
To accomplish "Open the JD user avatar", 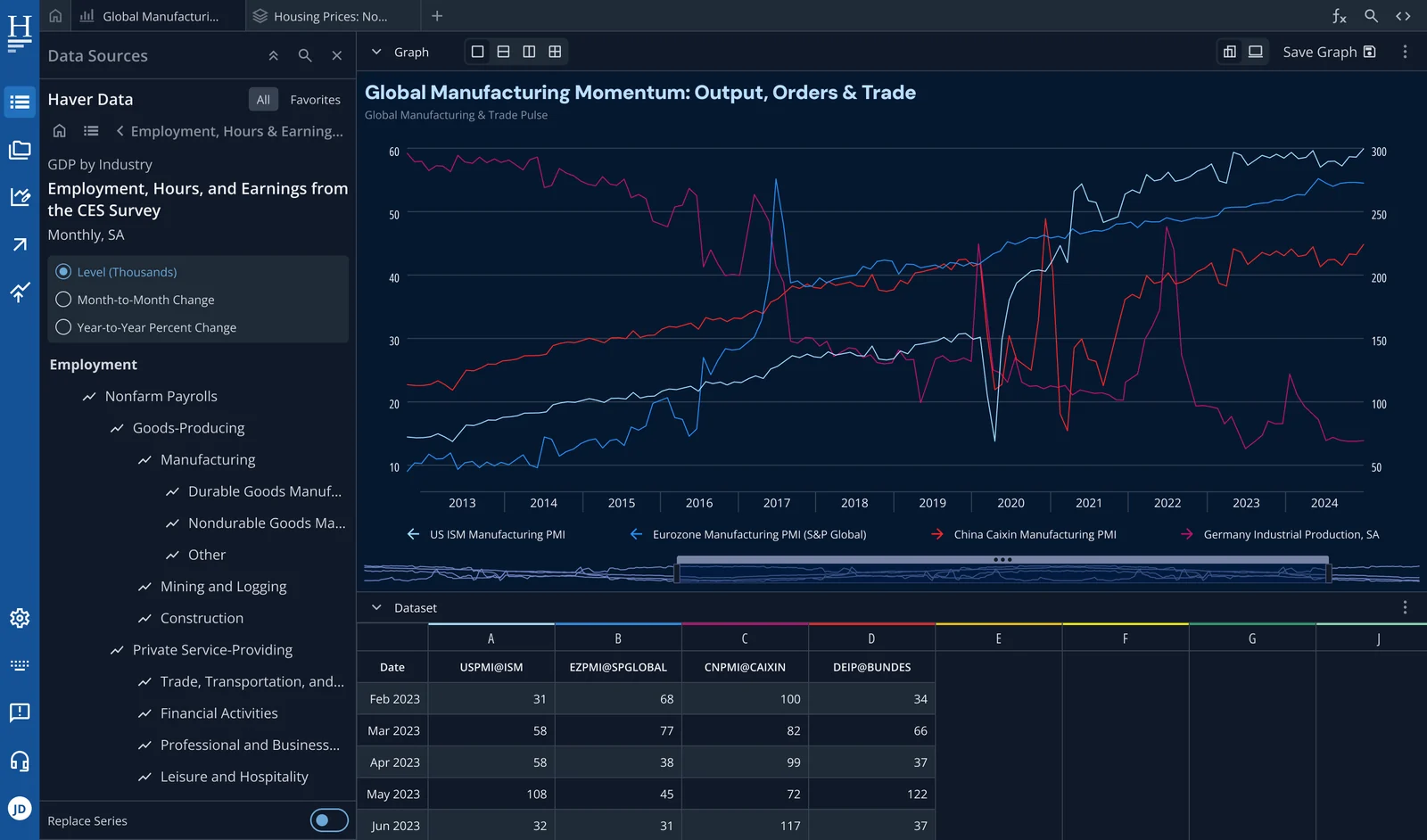I will pyautogui.click(x=20, y=809).
